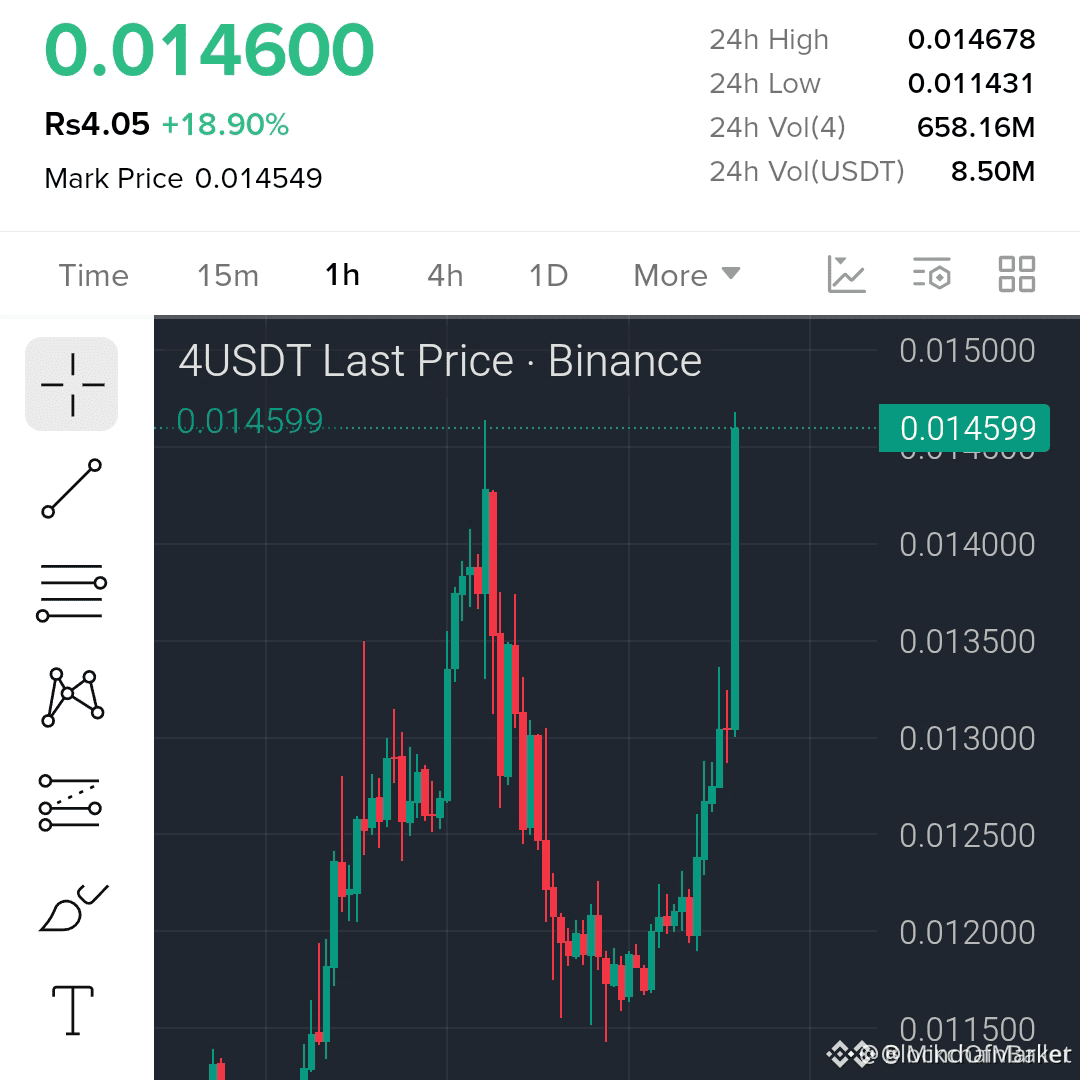Open the grid layout icon
The width and height of the screenshot is (1080, 1080).
[x=1017, y=274]
